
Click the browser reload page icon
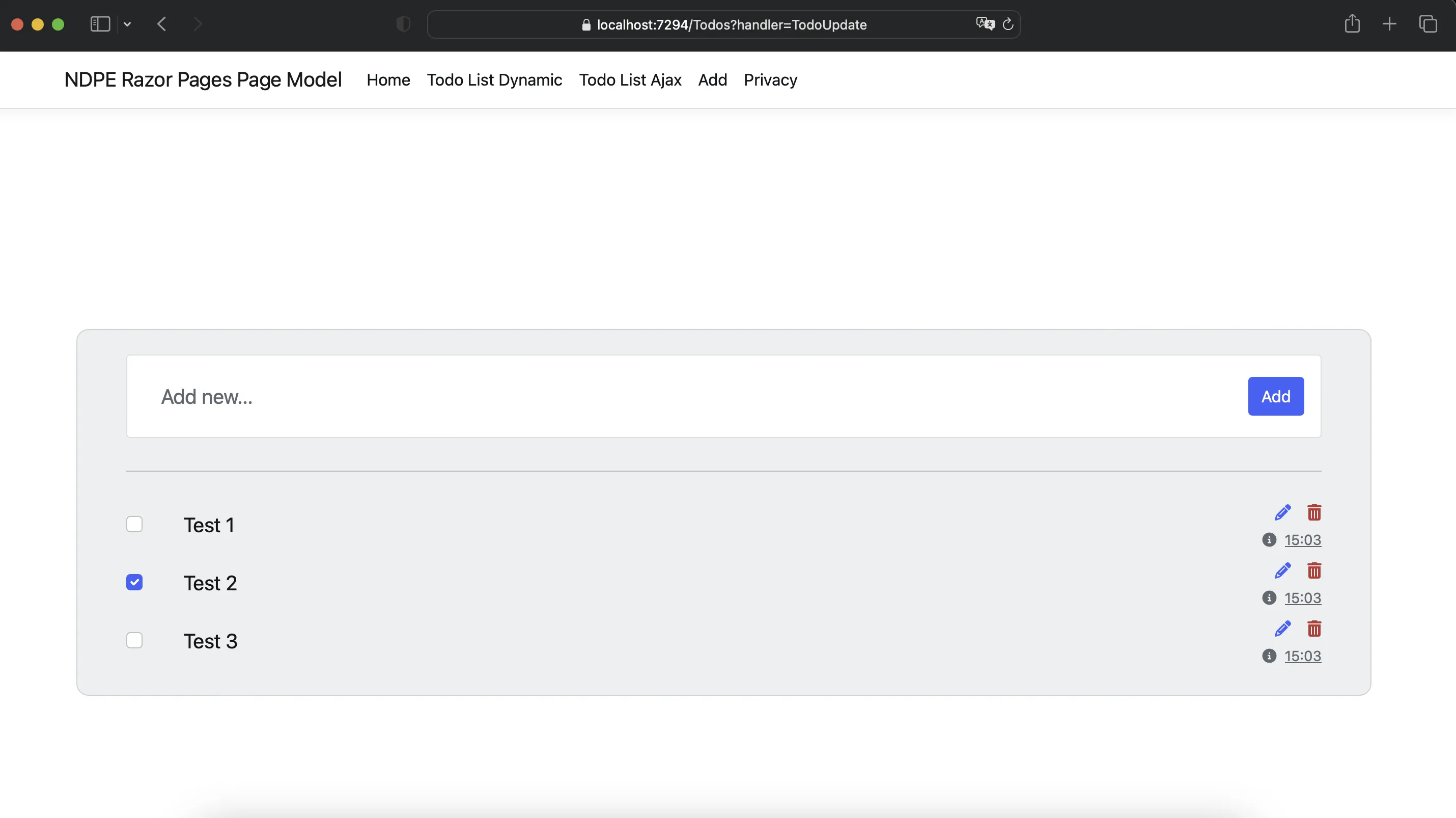[x=1008, y=24]
